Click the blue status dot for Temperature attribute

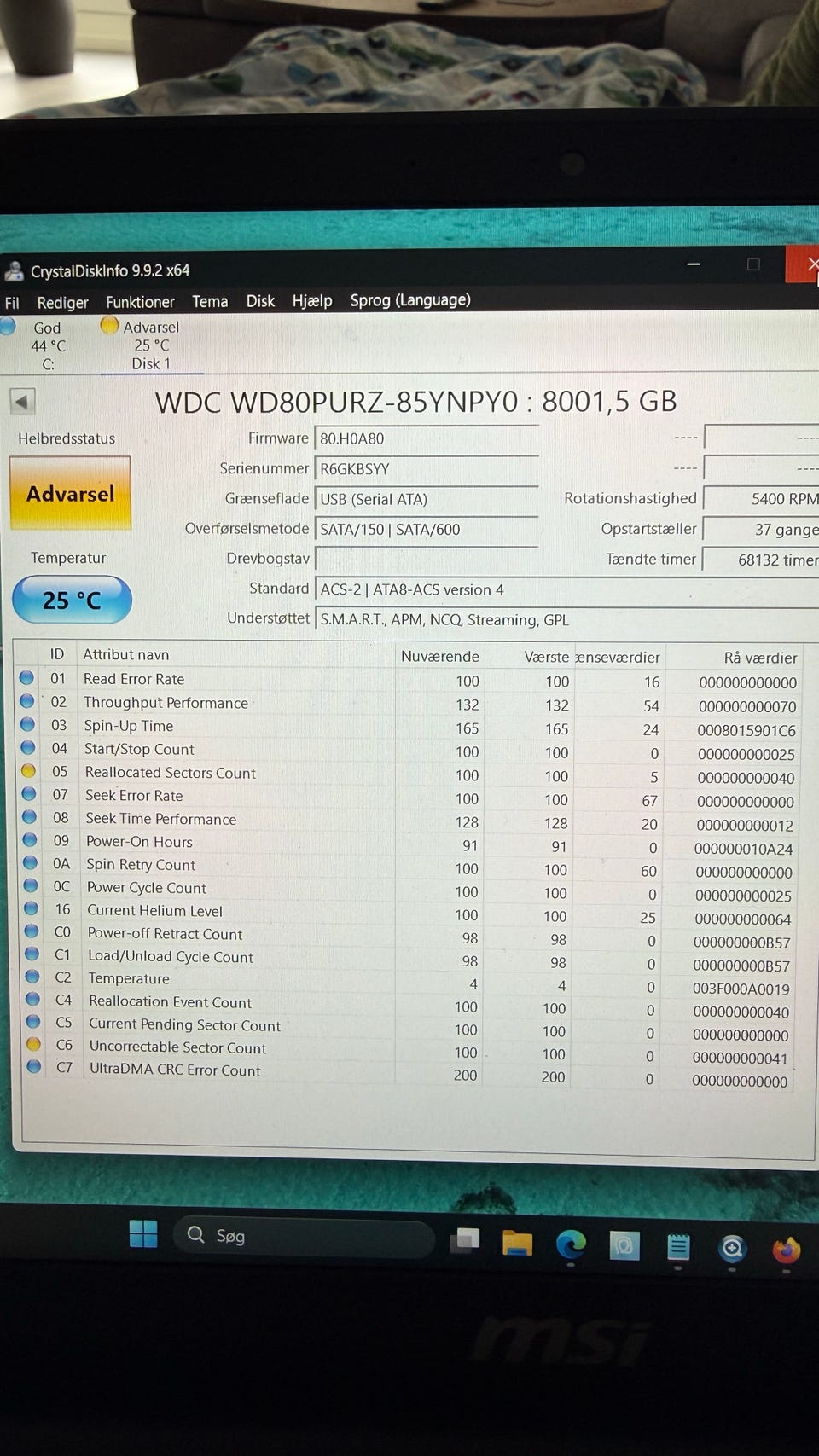pyautogui.click(x=32, y=977)
